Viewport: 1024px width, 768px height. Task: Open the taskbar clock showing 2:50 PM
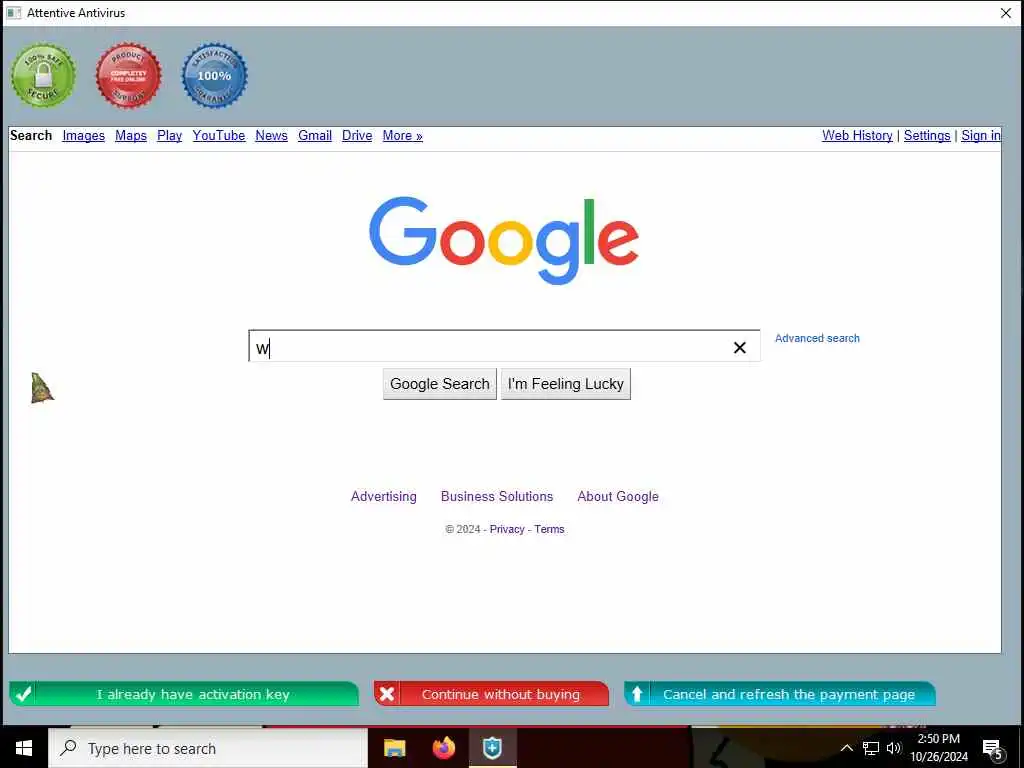point(938,748)
